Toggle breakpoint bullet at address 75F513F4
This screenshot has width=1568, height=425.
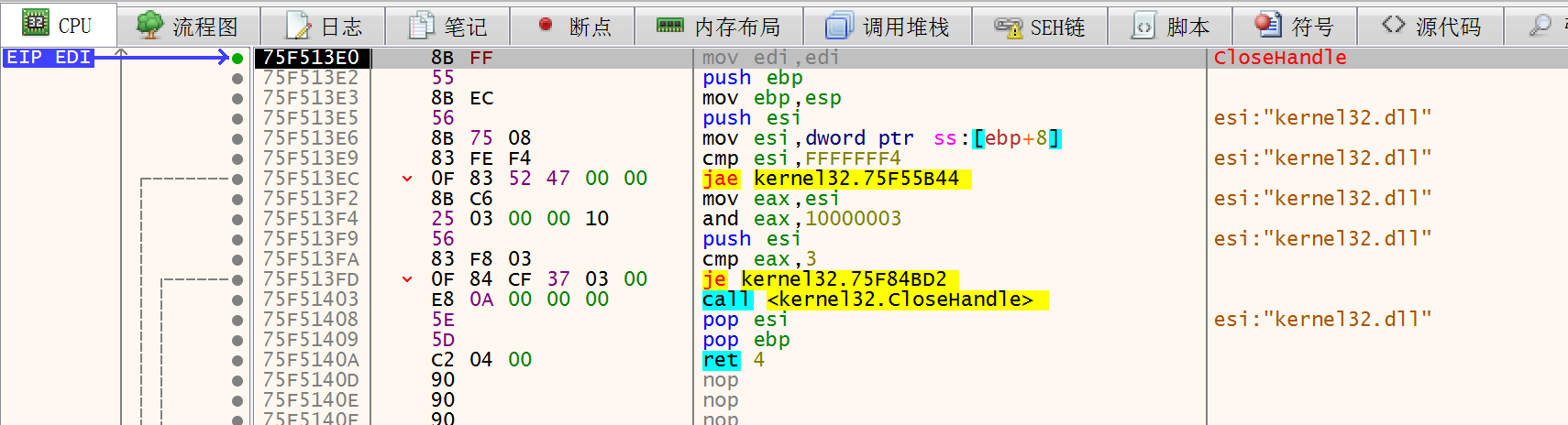(237, 220)
